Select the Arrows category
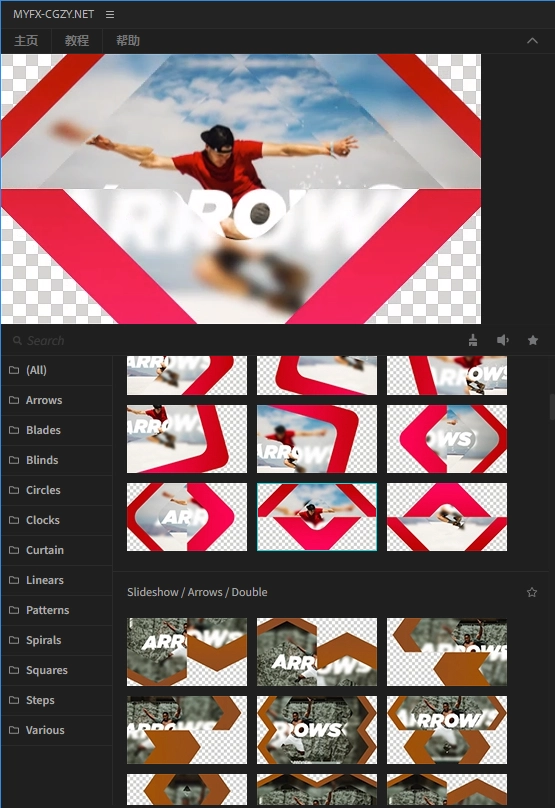Viewport: 555px width, 808px height. (x=56, y=400)
